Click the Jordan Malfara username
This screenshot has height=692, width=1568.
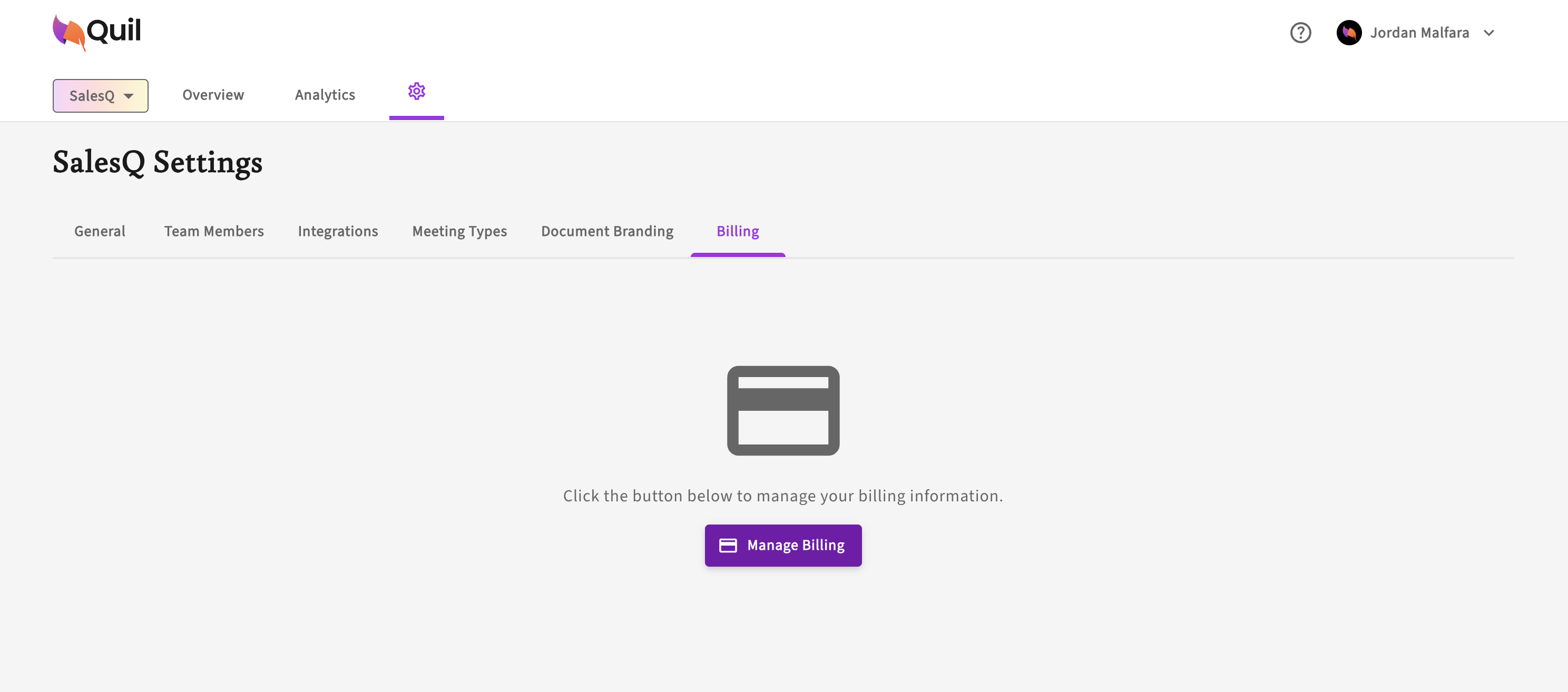point(1419,33)
